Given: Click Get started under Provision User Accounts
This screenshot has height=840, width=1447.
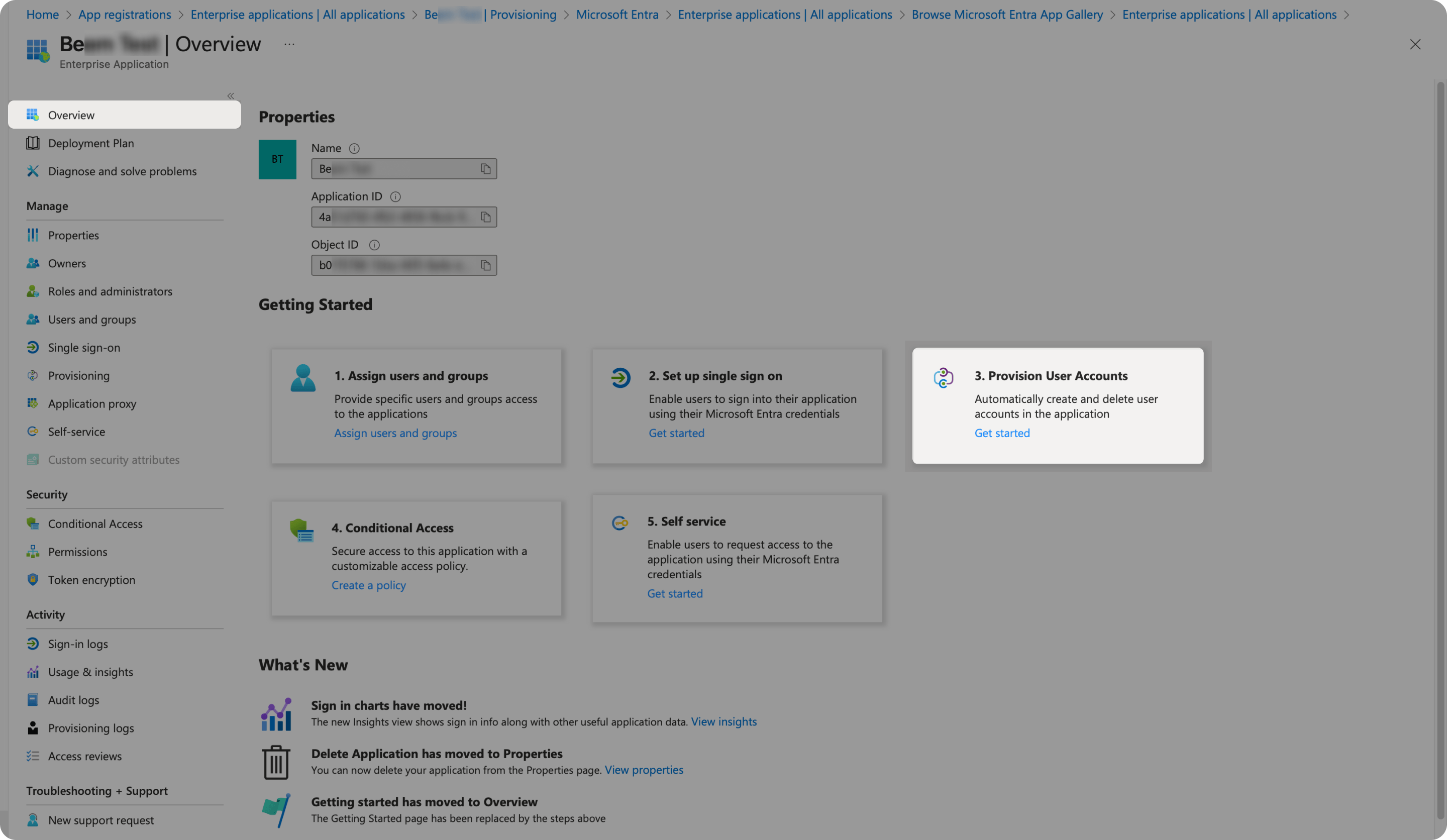Looking at the screenshot, I should [1002, 433].
